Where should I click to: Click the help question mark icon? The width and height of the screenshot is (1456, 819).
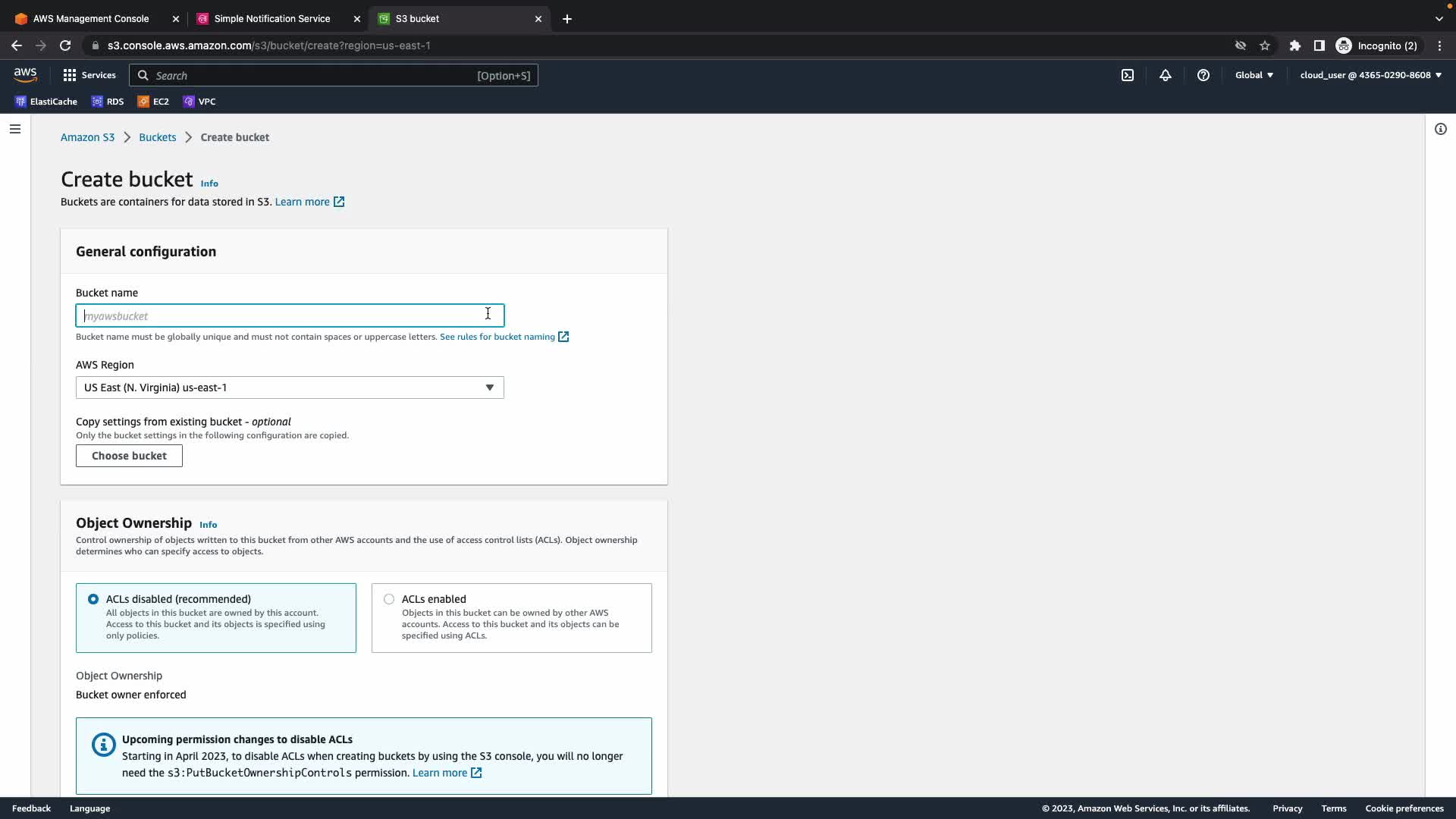coord(1203,75)
